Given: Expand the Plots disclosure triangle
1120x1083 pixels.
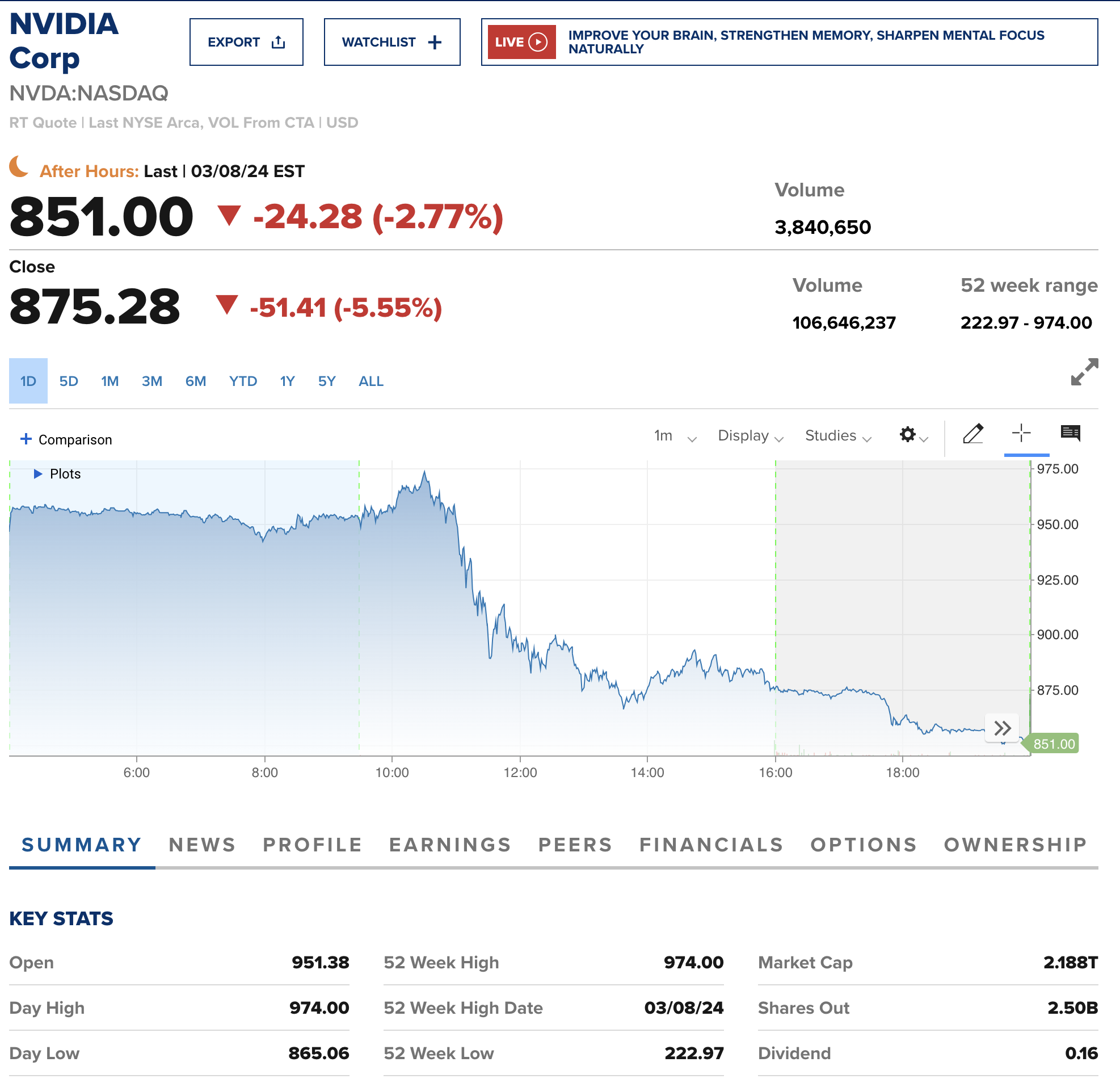Looking at the screenshot, I should pos(37,474).
